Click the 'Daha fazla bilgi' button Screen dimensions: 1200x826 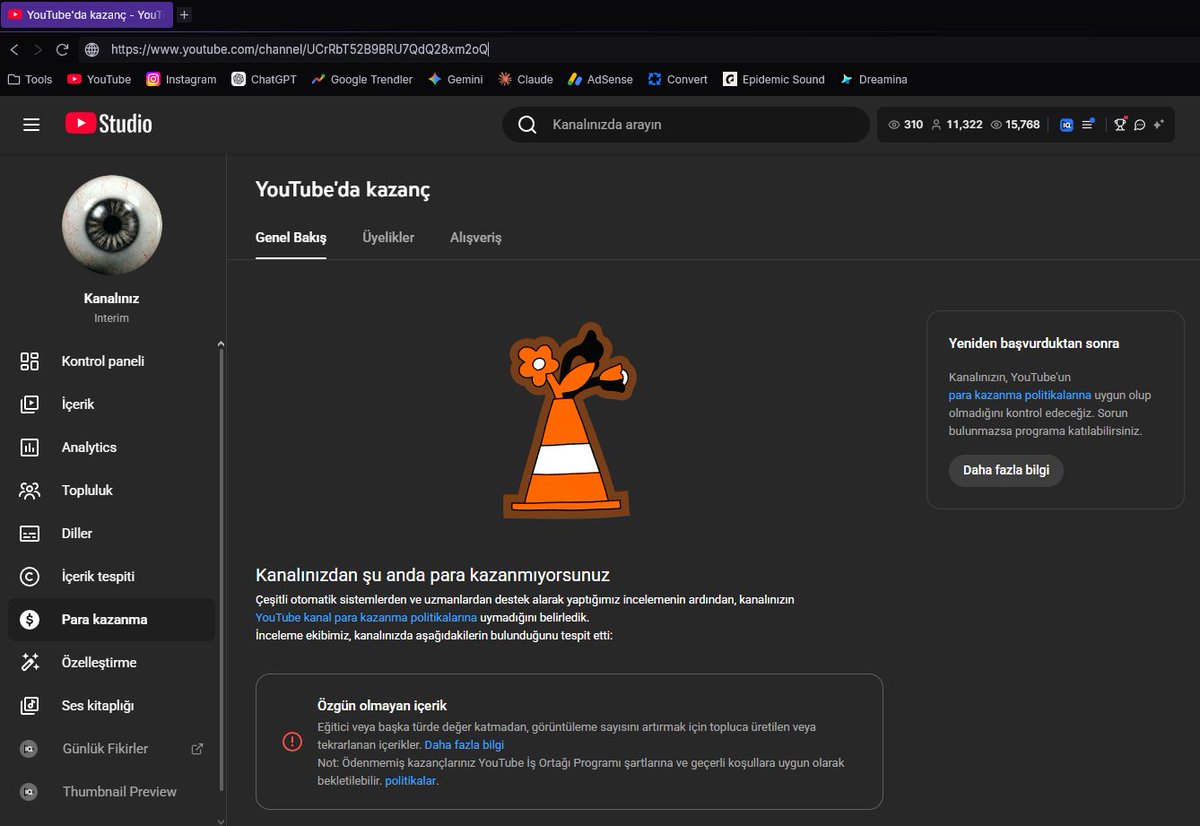(x=1006, y=470)
